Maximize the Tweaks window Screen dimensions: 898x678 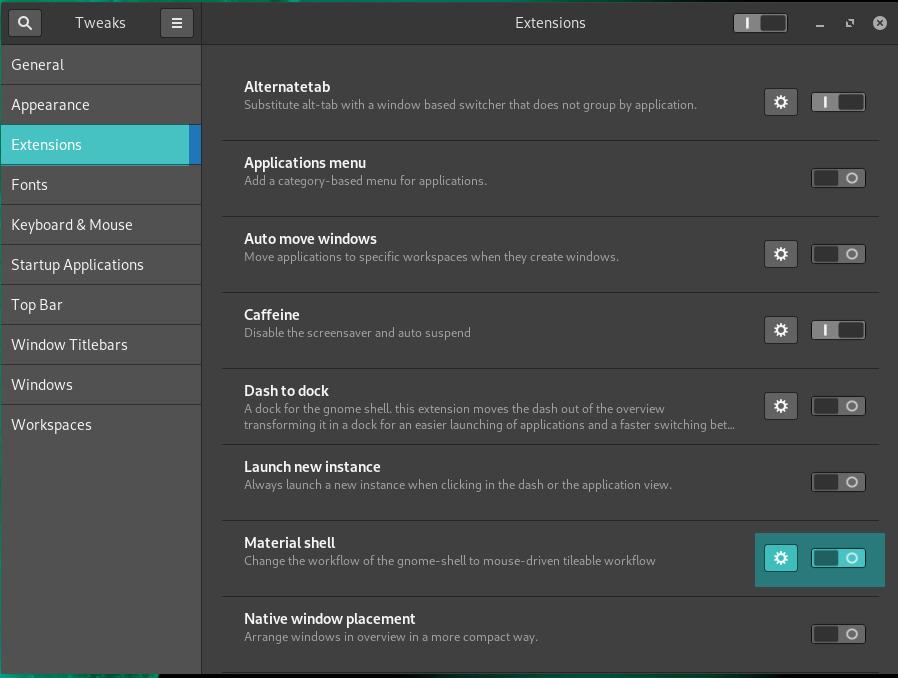pos(850,23)
